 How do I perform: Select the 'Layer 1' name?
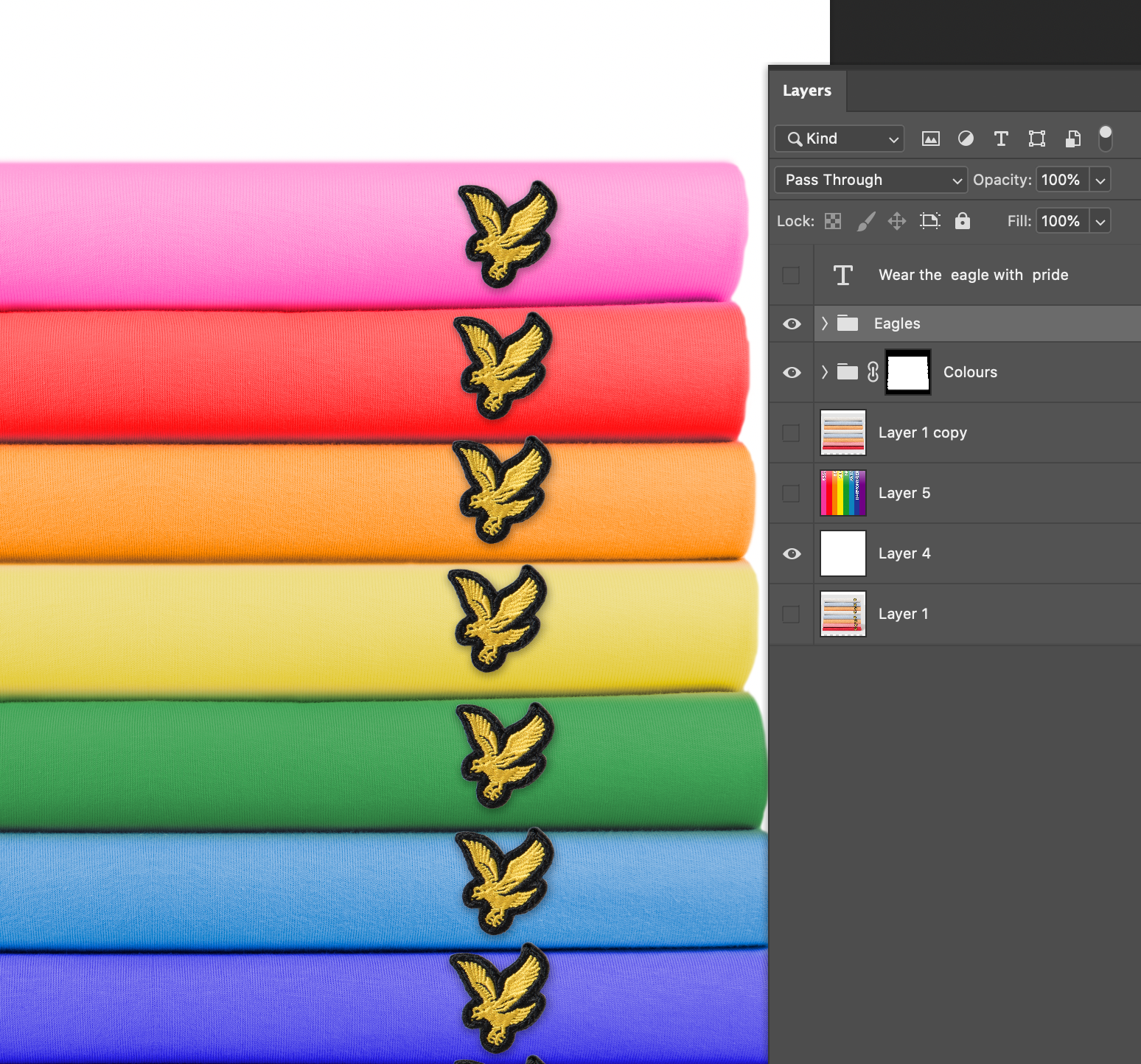pyautogui.click(x=904, y=614)
